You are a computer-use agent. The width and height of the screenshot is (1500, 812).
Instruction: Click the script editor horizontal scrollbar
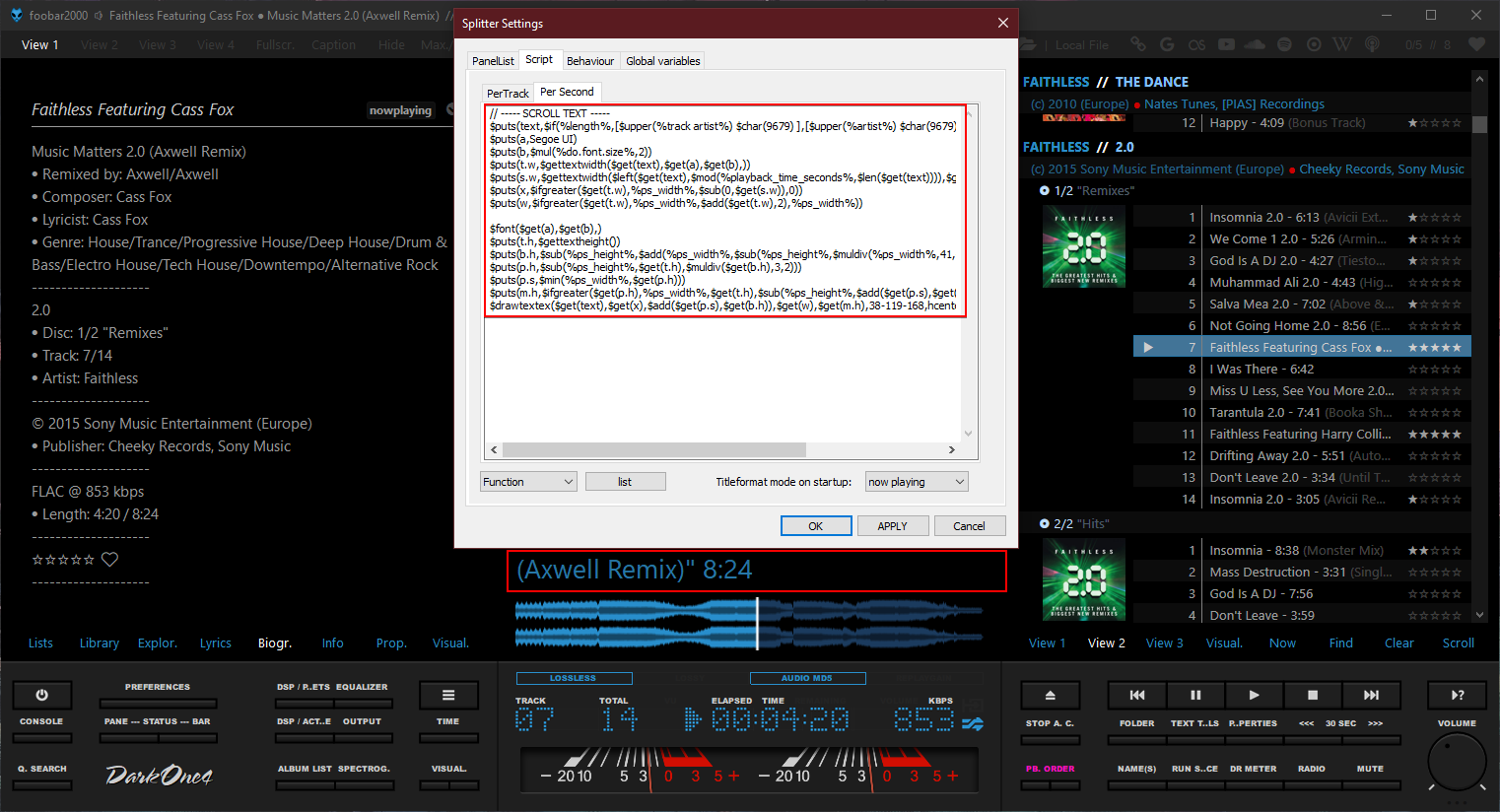tap(654, 450)
